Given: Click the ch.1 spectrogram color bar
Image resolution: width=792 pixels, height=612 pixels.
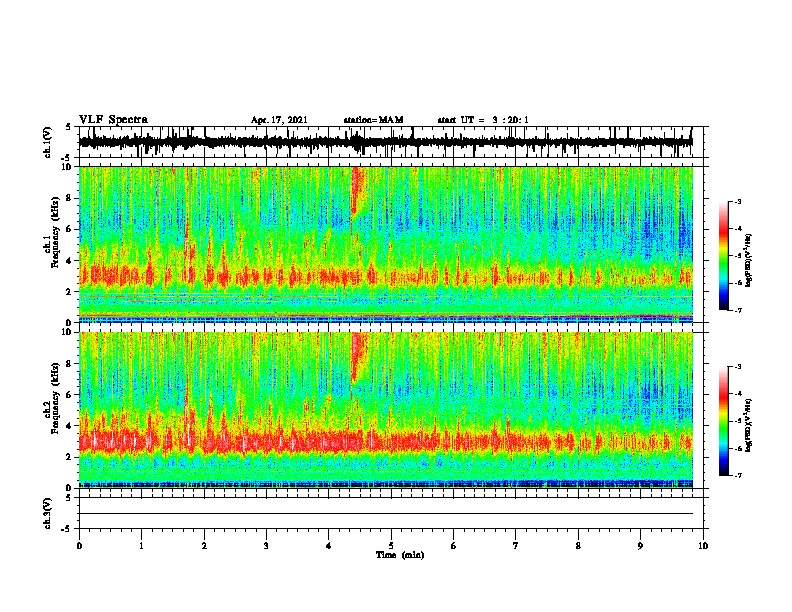Looking at the screenshot, I should pos(724,256).
